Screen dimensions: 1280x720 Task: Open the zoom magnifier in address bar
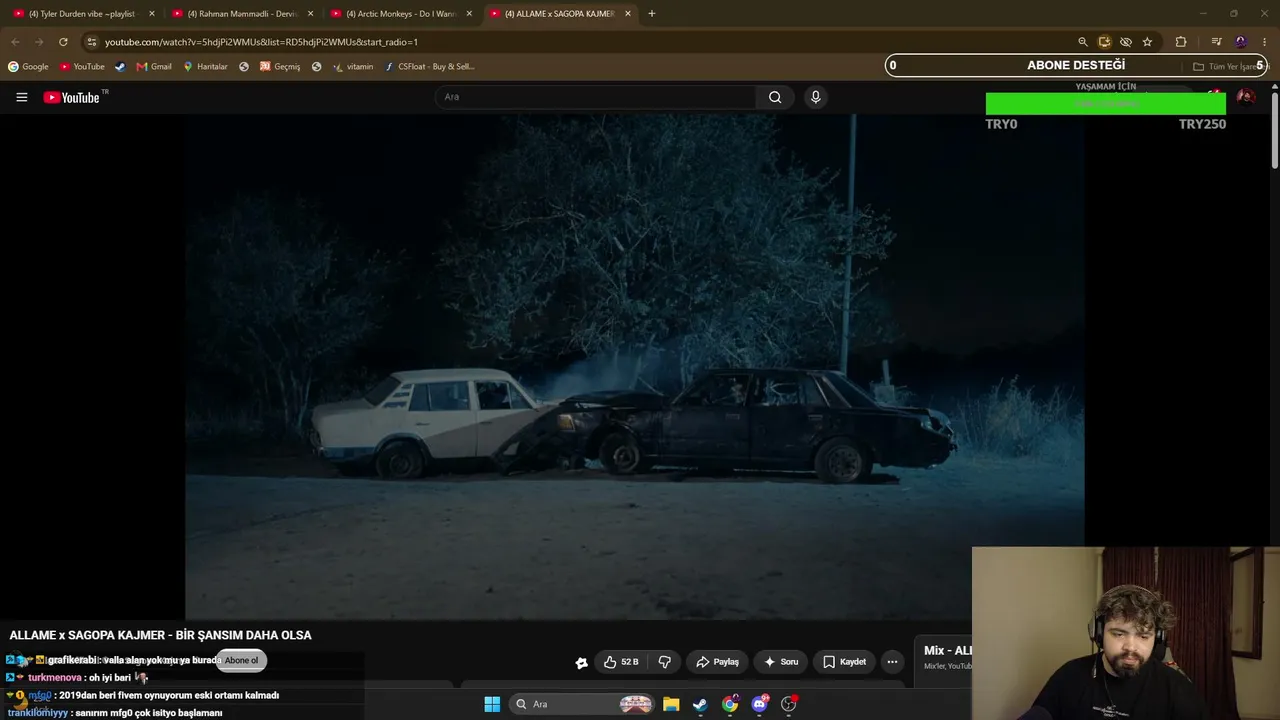click(x=1082, y=42)
